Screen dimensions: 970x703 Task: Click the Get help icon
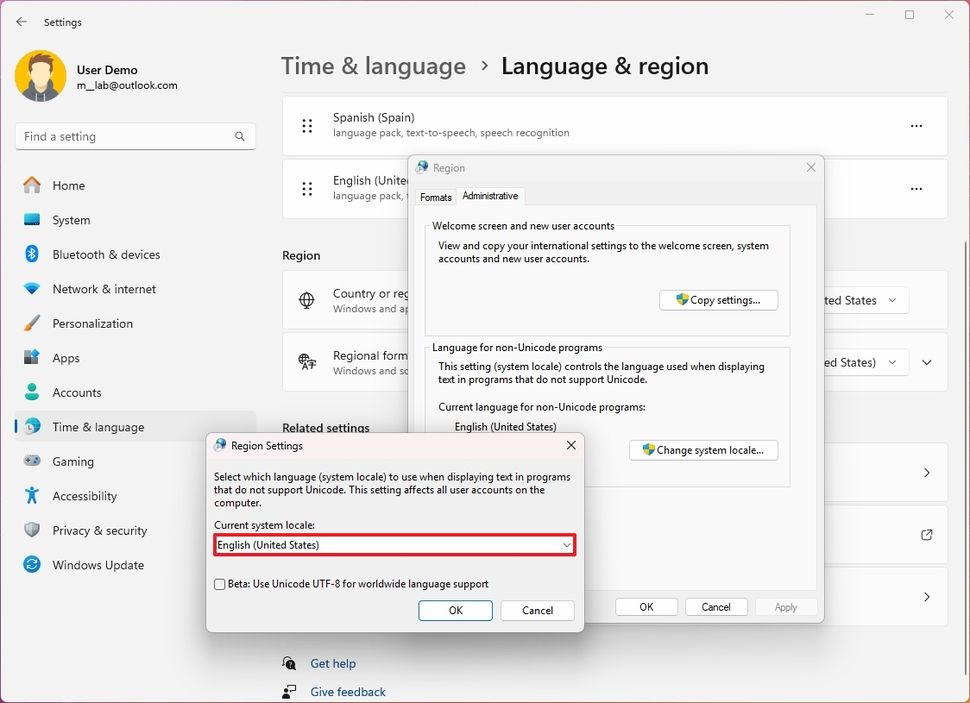(289, 663)
